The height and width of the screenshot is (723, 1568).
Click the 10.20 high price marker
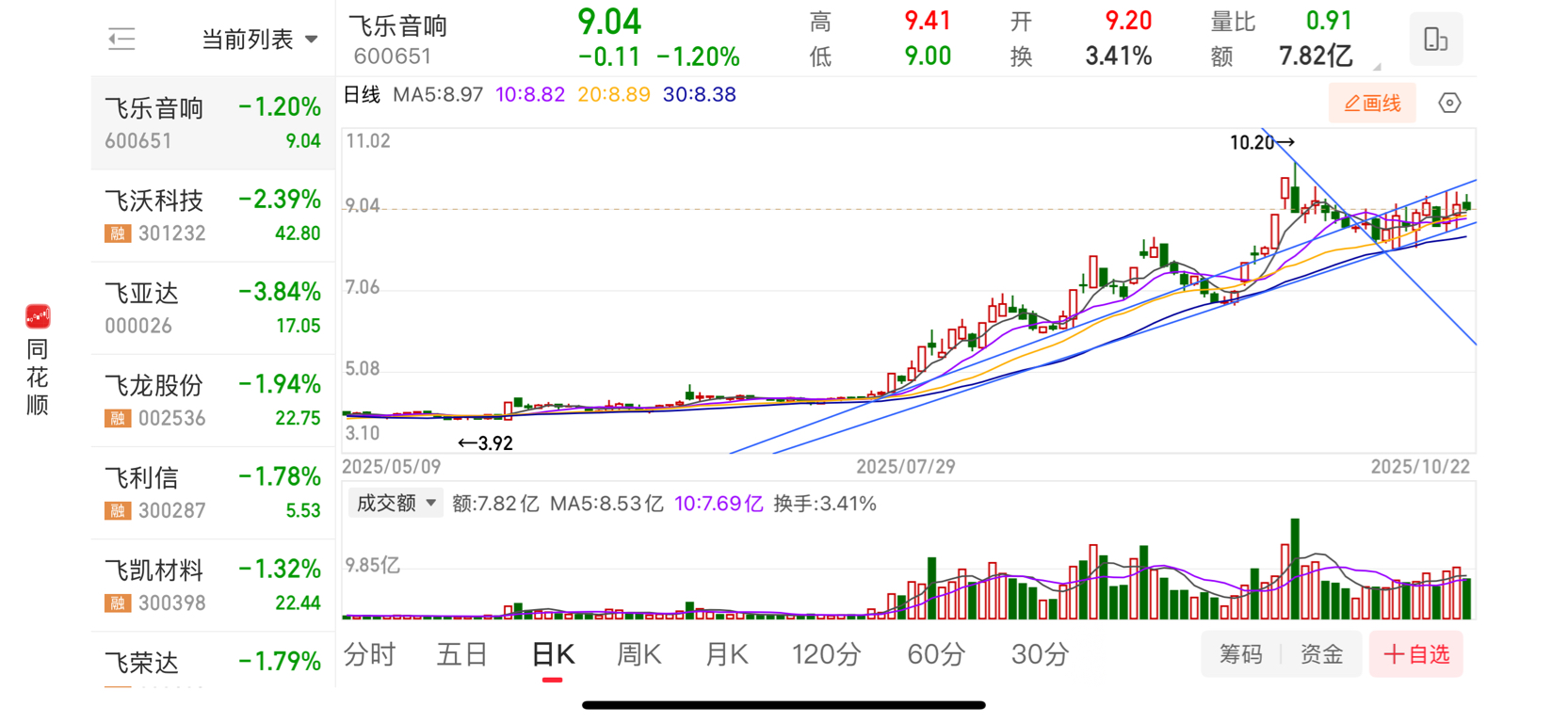pos(1262,142)
